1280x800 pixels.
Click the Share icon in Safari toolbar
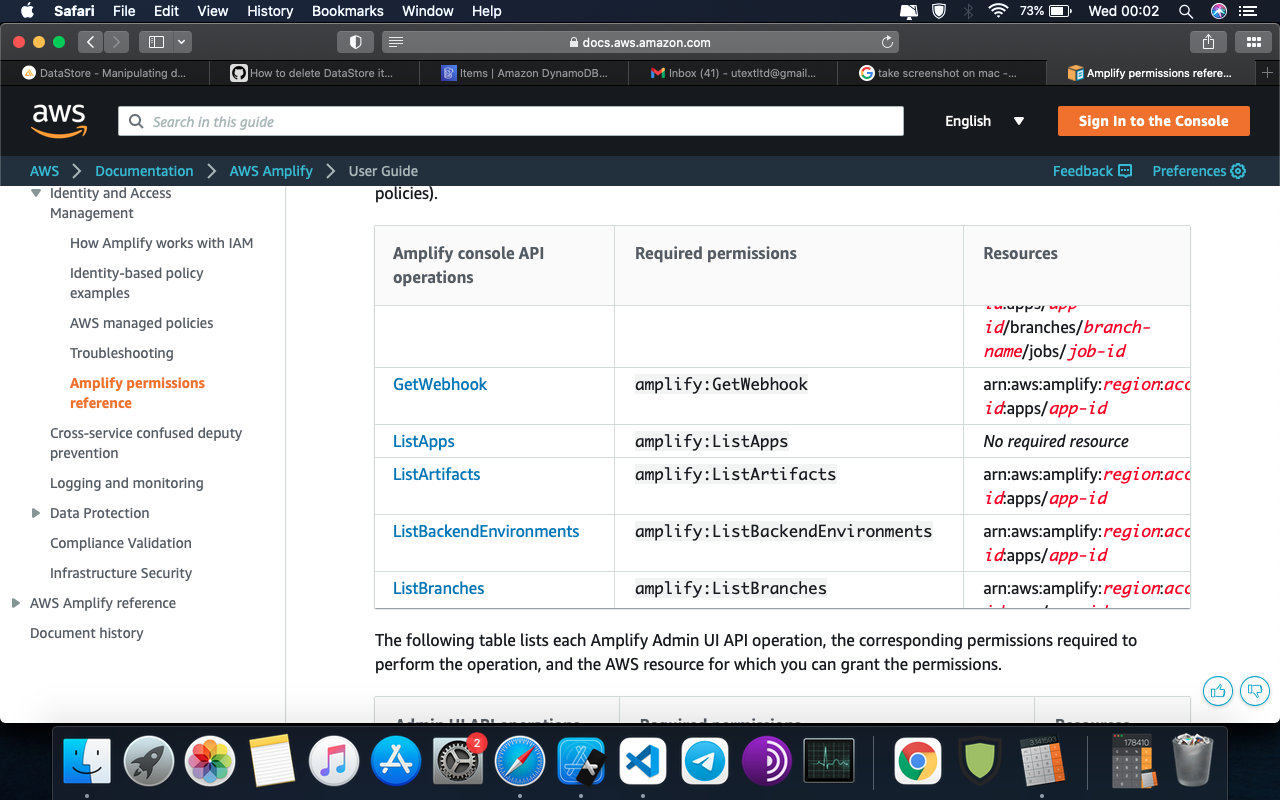coord(1207,41)
